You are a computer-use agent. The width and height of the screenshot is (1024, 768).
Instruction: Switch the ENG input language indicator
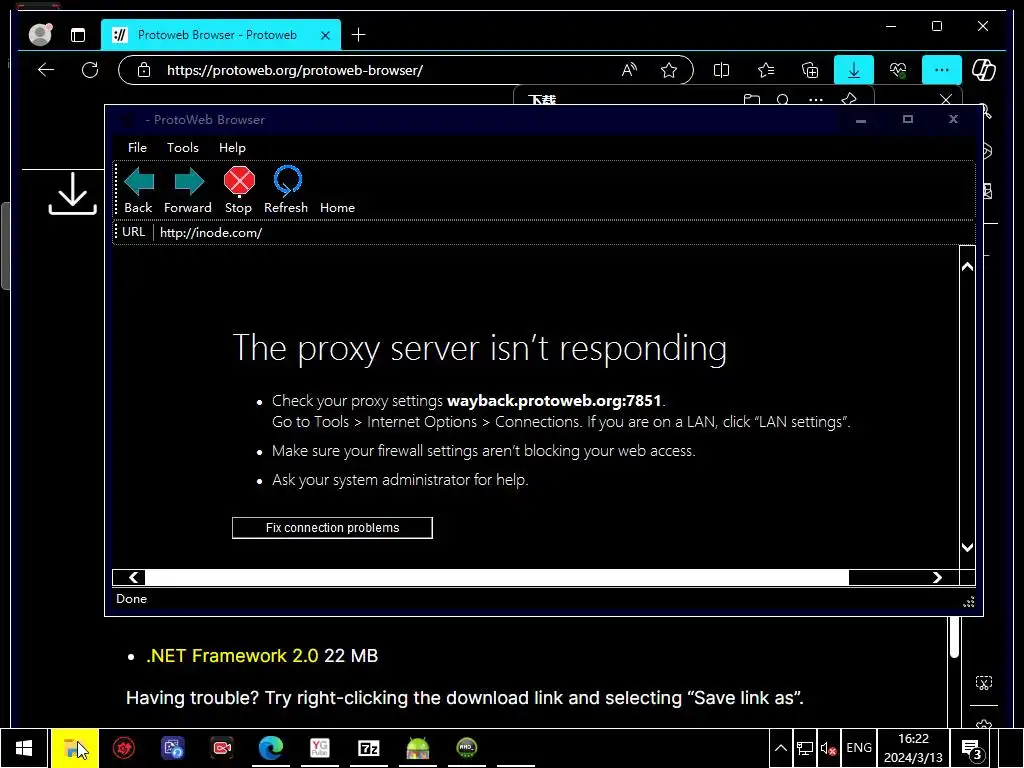click(x=859, y=748)
